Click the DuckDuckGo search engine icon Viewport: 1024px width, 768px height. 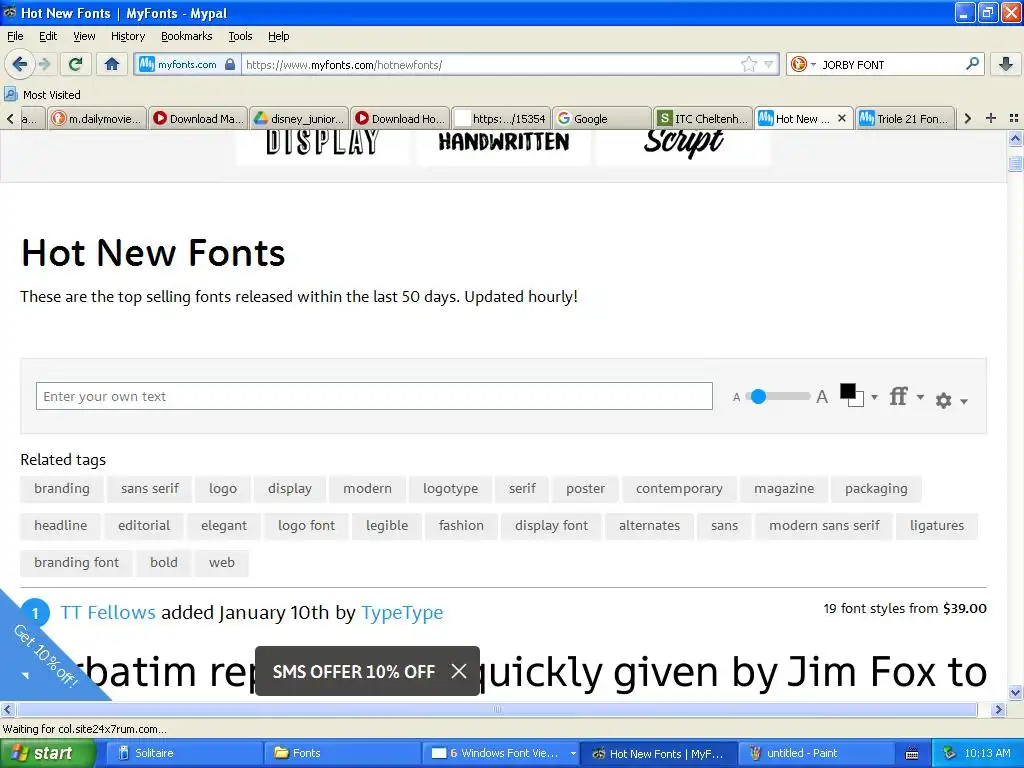pos(798,64)
